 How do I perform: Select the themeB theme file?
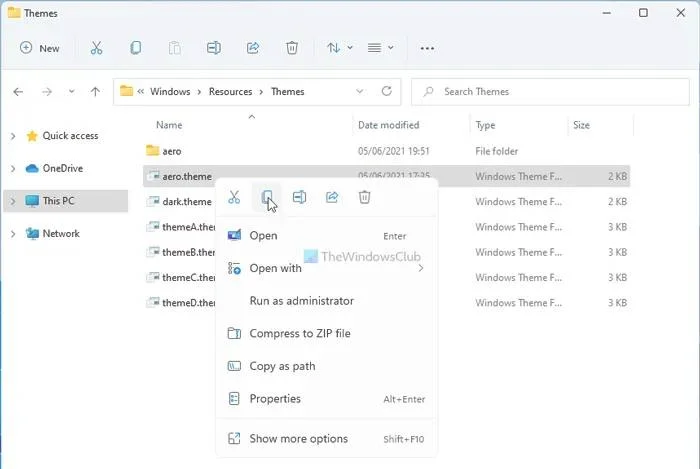[188, 253]
